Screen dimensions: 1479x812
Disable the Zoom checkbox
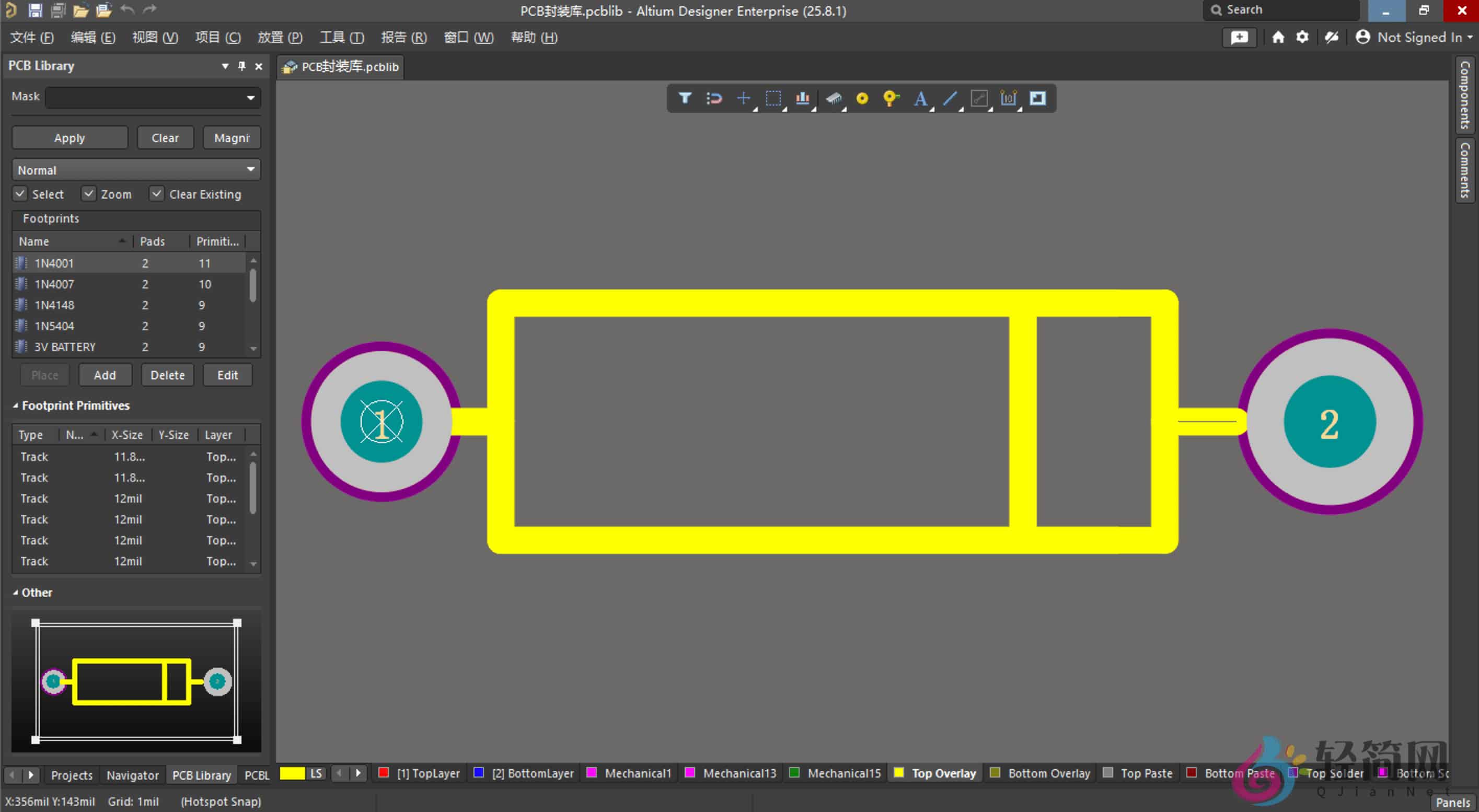point(89,193)
